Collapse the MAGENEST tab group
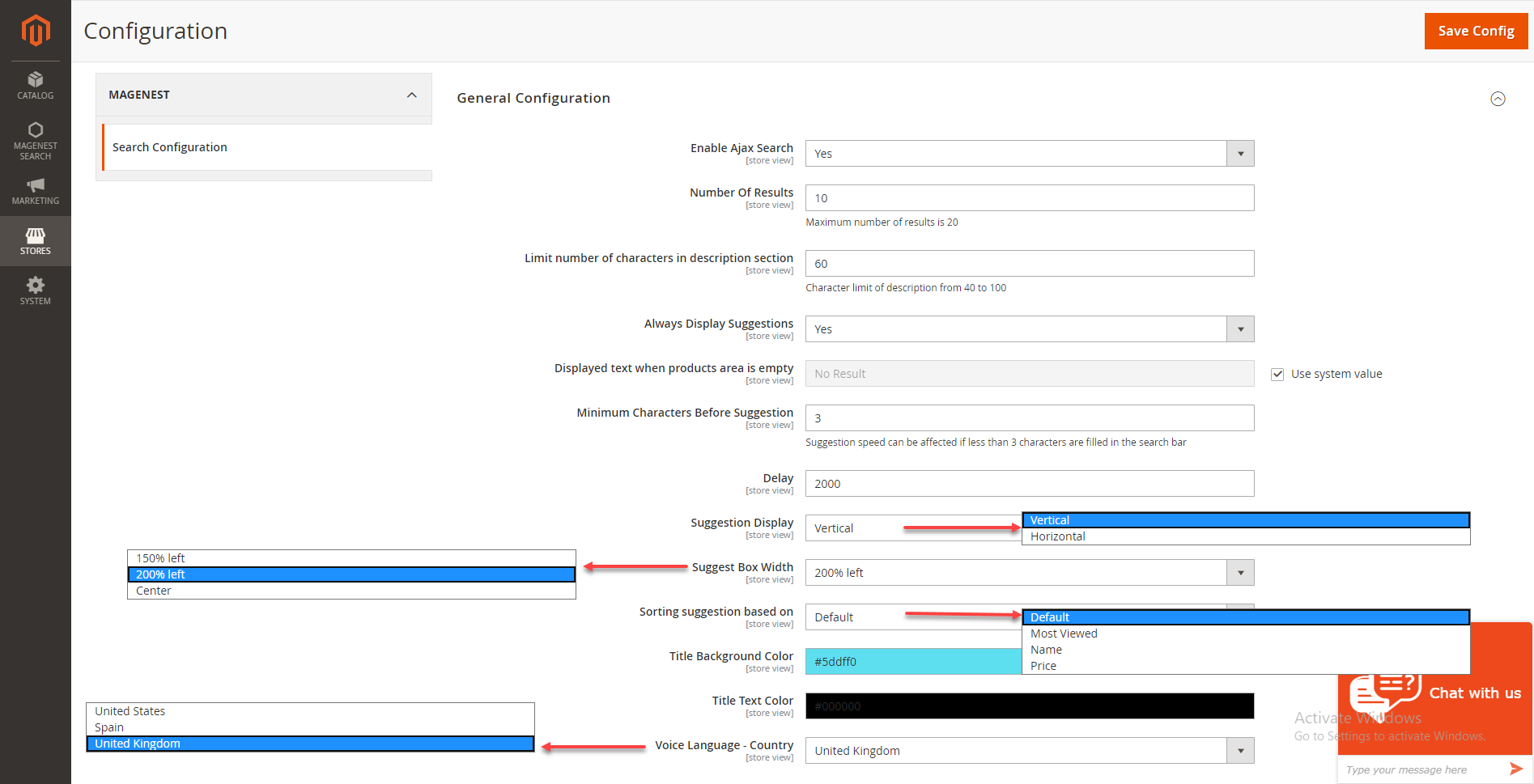 (x=411, y=95)
